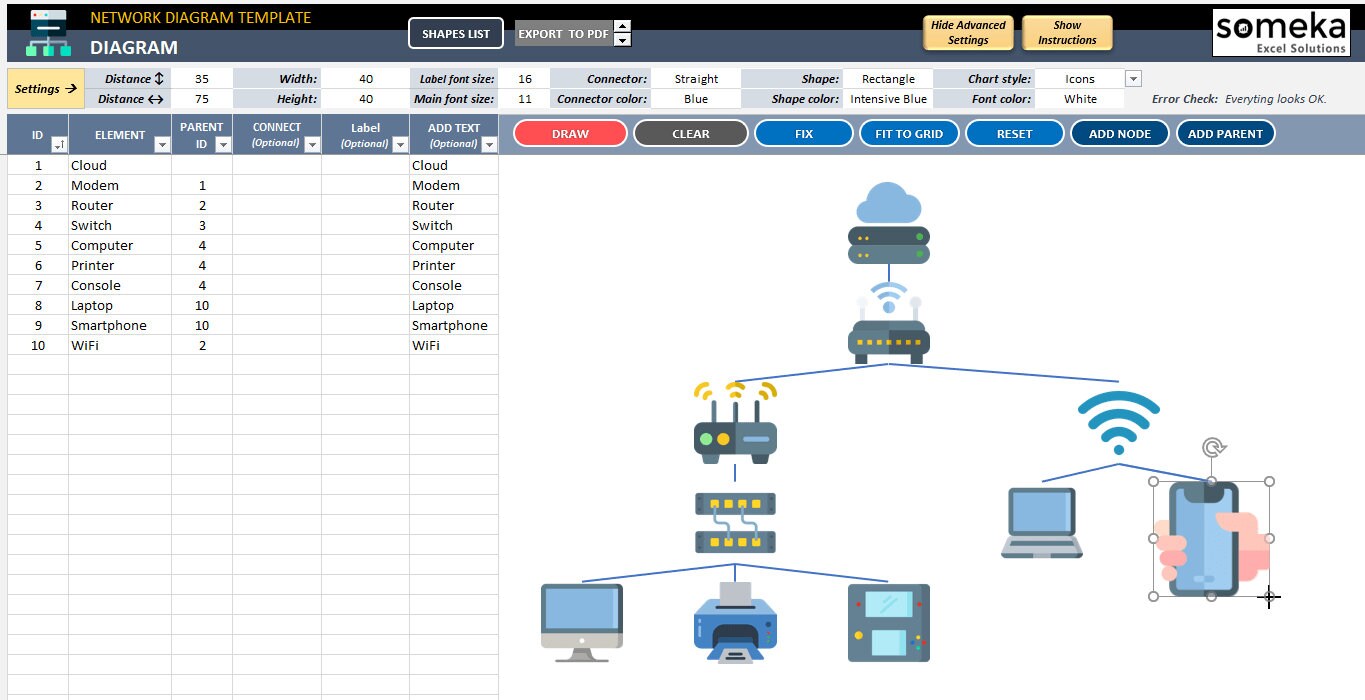Viewport: 1365px width, 700px height.
Task: Select the modem icon below the cloud
Action: click(889, 322)
